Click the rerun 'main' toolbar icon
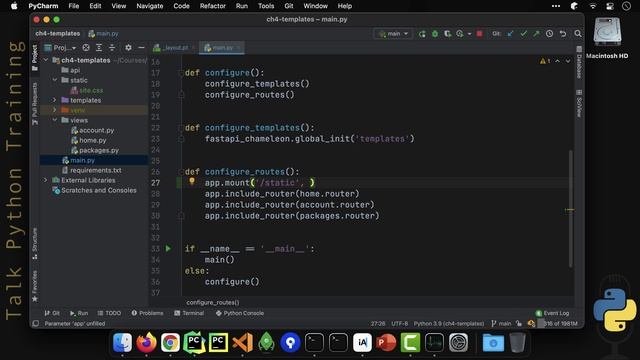Image resolution: width=640 pixels, height=360 pixels. [422, 34]
